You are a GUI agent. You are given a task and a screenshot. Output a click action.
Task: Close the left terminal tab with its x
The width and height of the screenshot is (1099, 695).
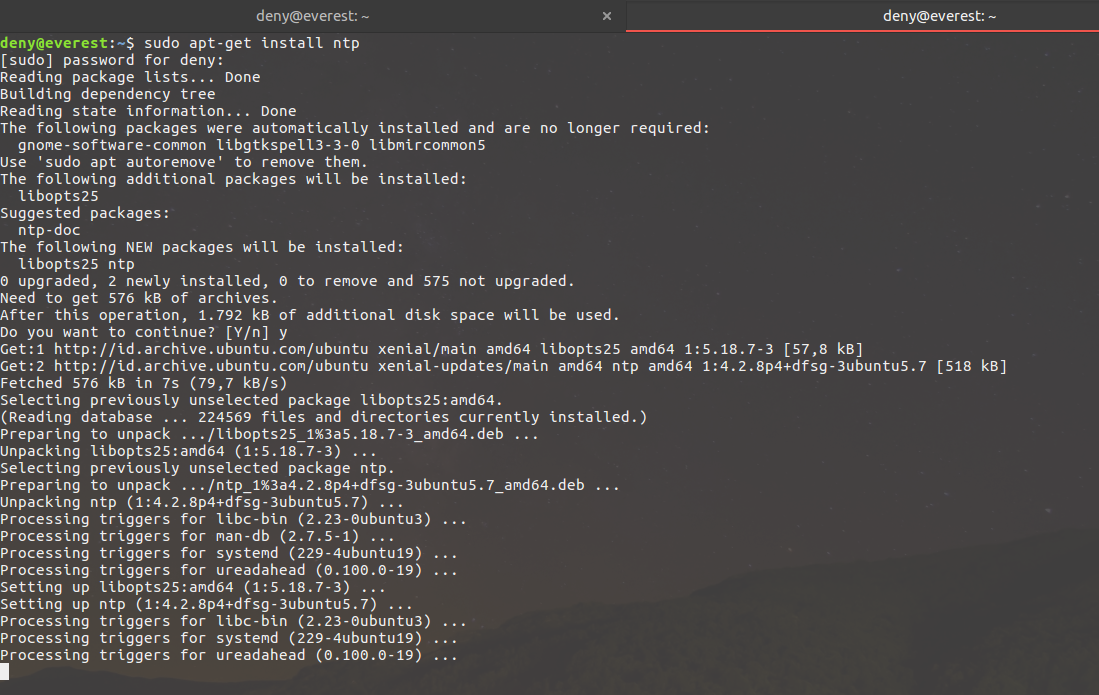point(607,16)
